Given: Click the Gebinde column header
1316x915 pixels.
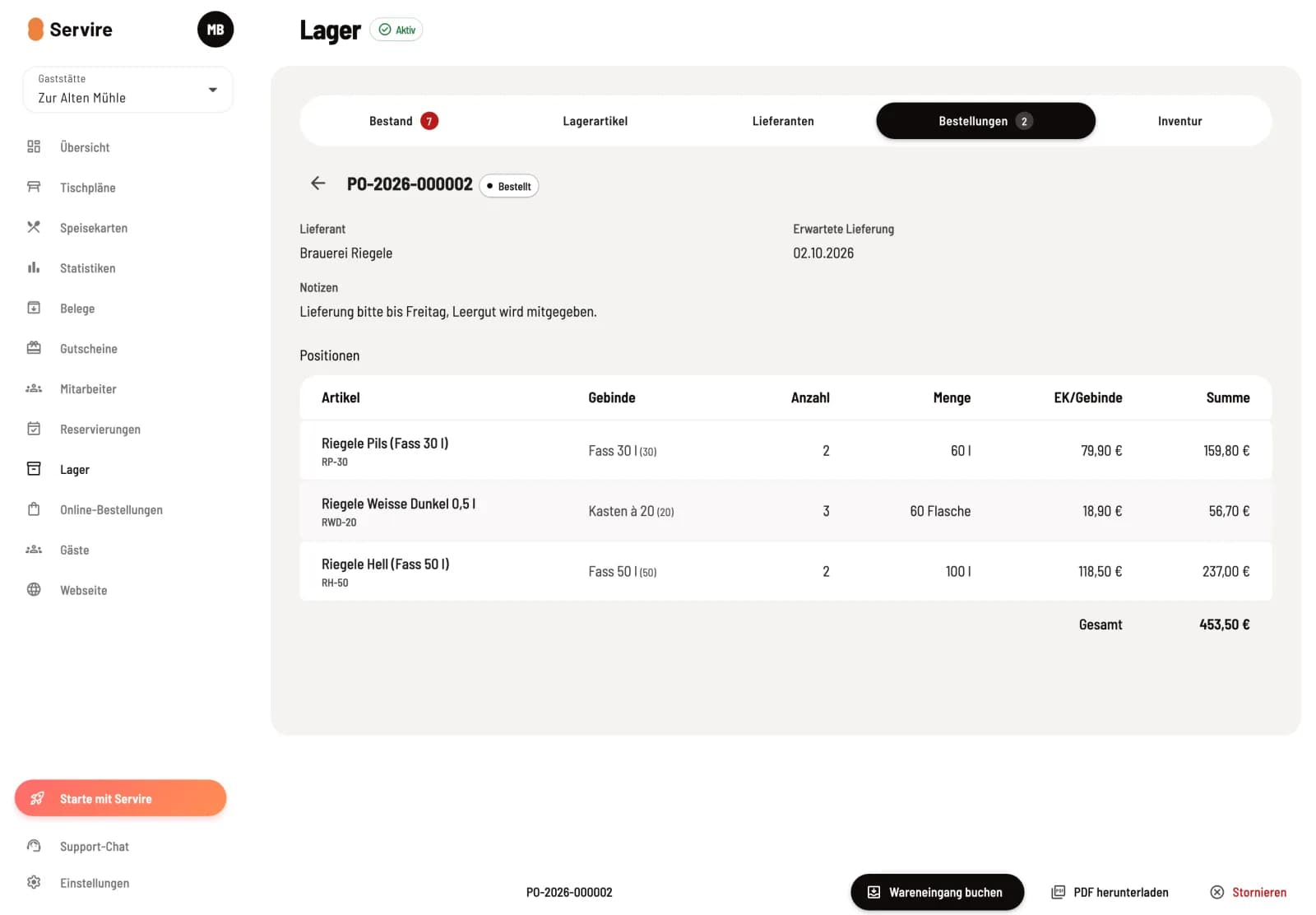Looking at the screenshot, I should click(611, 397).
